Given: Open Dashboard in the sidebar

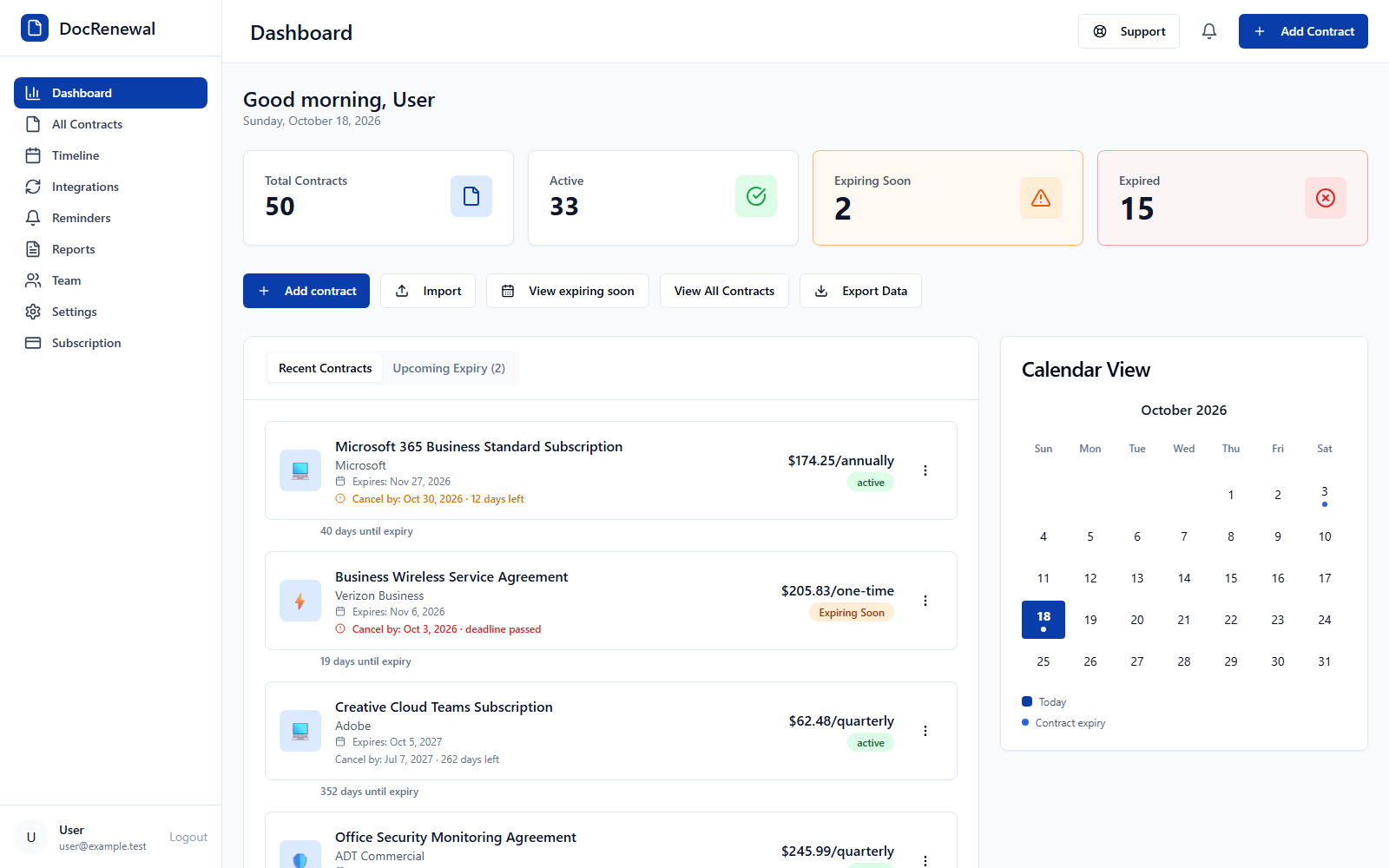Looking at the screenshot, I should click(x=110, y=93).
